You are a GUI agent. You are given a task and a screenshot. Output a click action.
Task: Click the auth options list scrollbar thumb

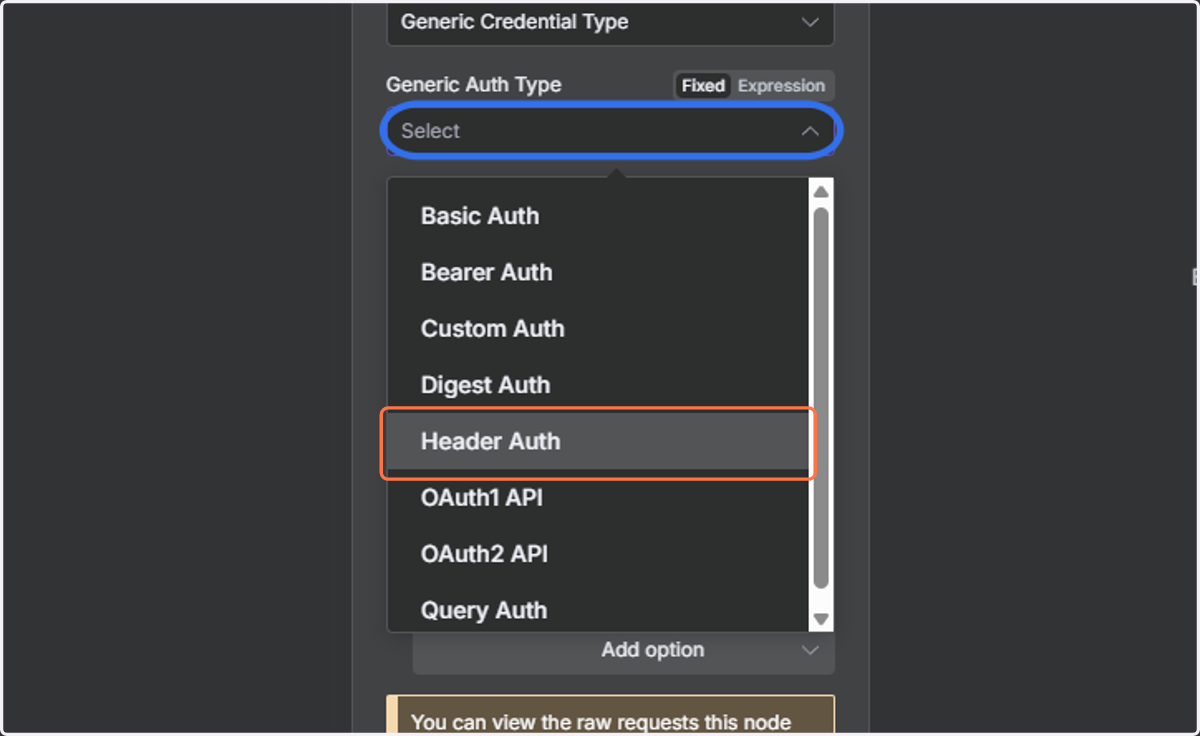[x=821, y=398]
